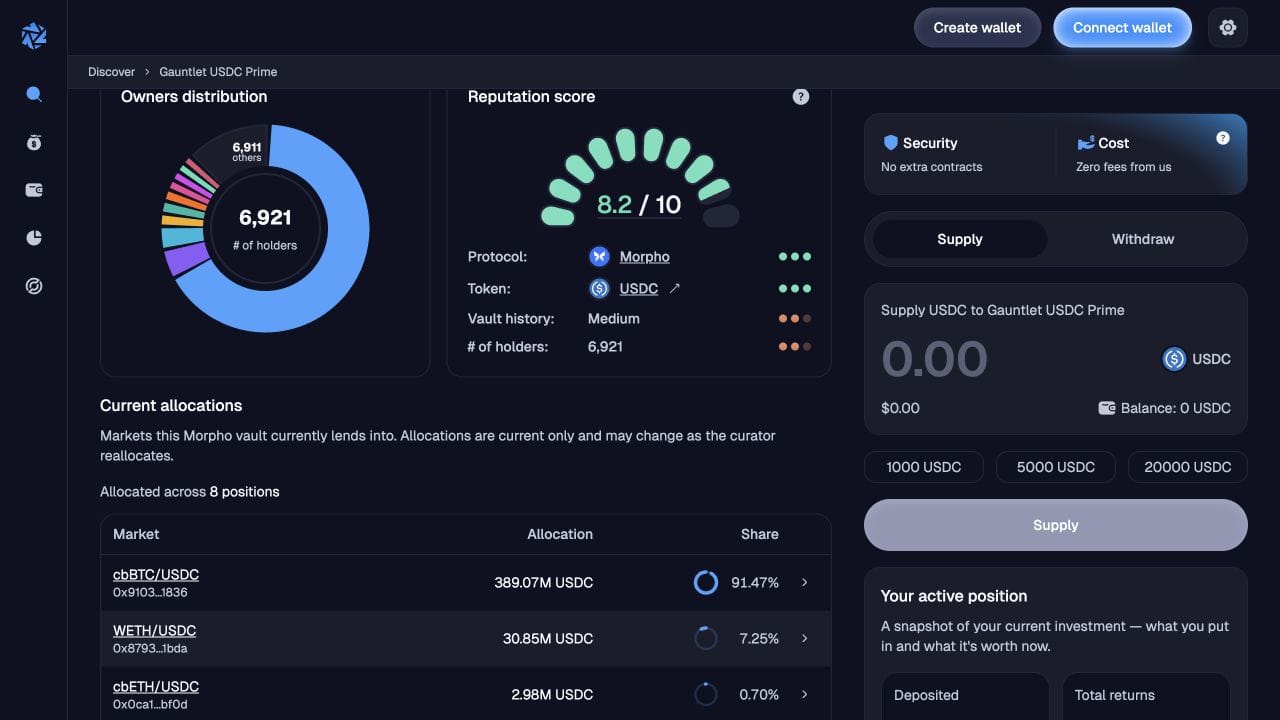The height and width of the screenshot is (720, 1280).
Task: Click the USDC coin icon in Token row
Action: [x=599, y=289]
